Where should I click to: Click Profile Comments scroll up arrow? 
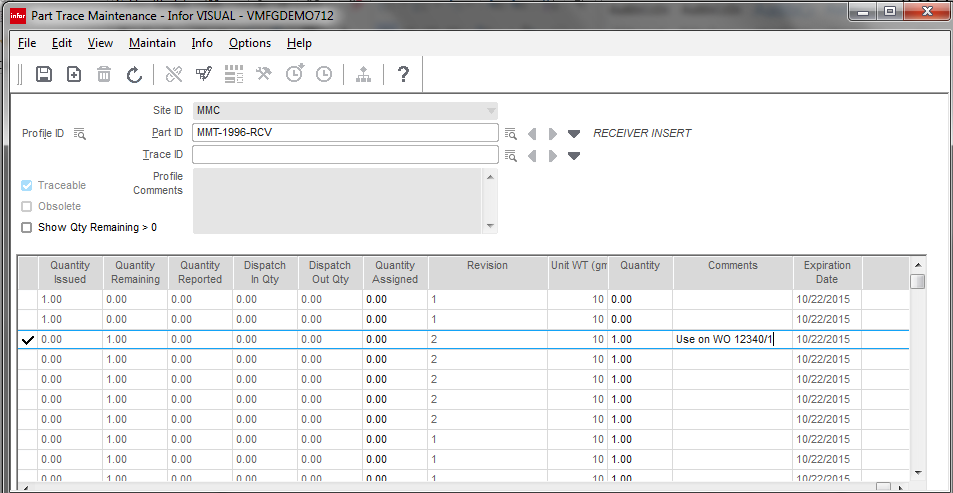coord(490,176)
